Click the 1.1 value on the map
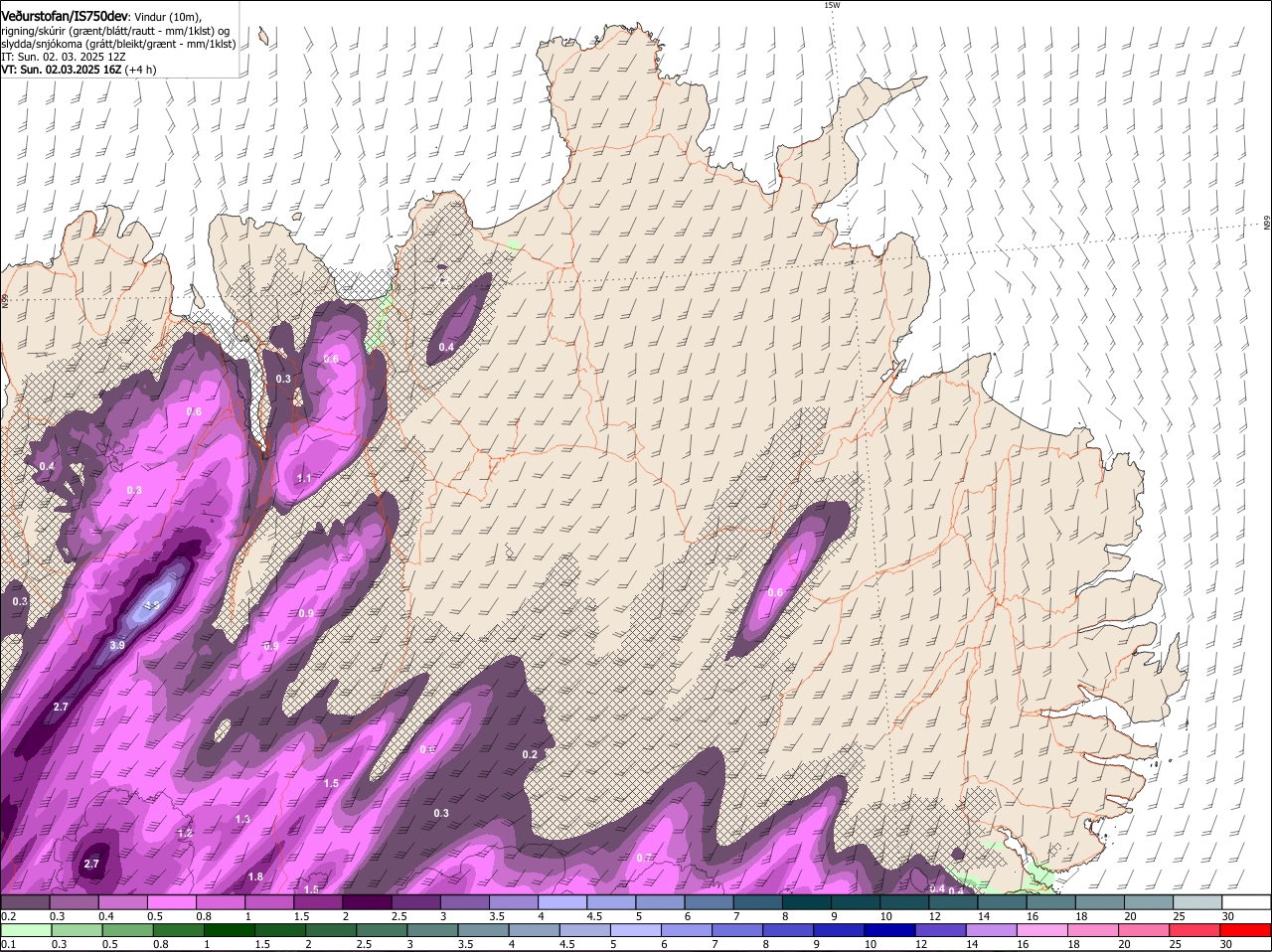Screen dimensions: 1272x952 (x=304, y=478)
